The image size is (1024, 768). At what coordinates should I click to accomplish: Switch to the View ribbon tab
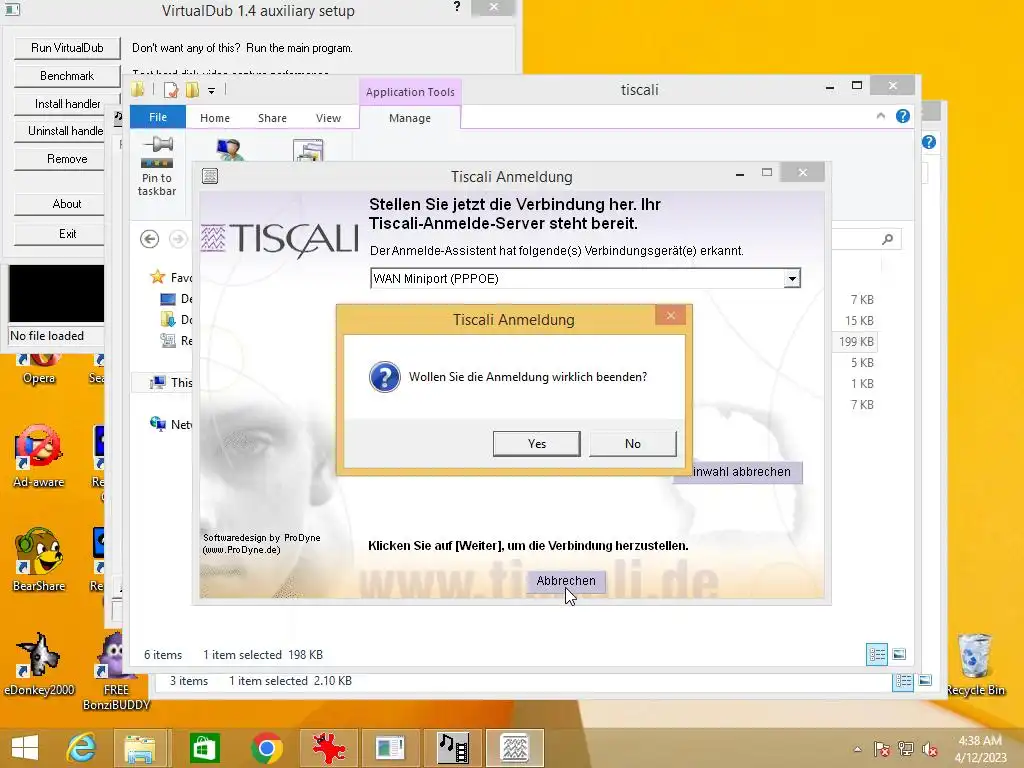[x=328, y=118]
